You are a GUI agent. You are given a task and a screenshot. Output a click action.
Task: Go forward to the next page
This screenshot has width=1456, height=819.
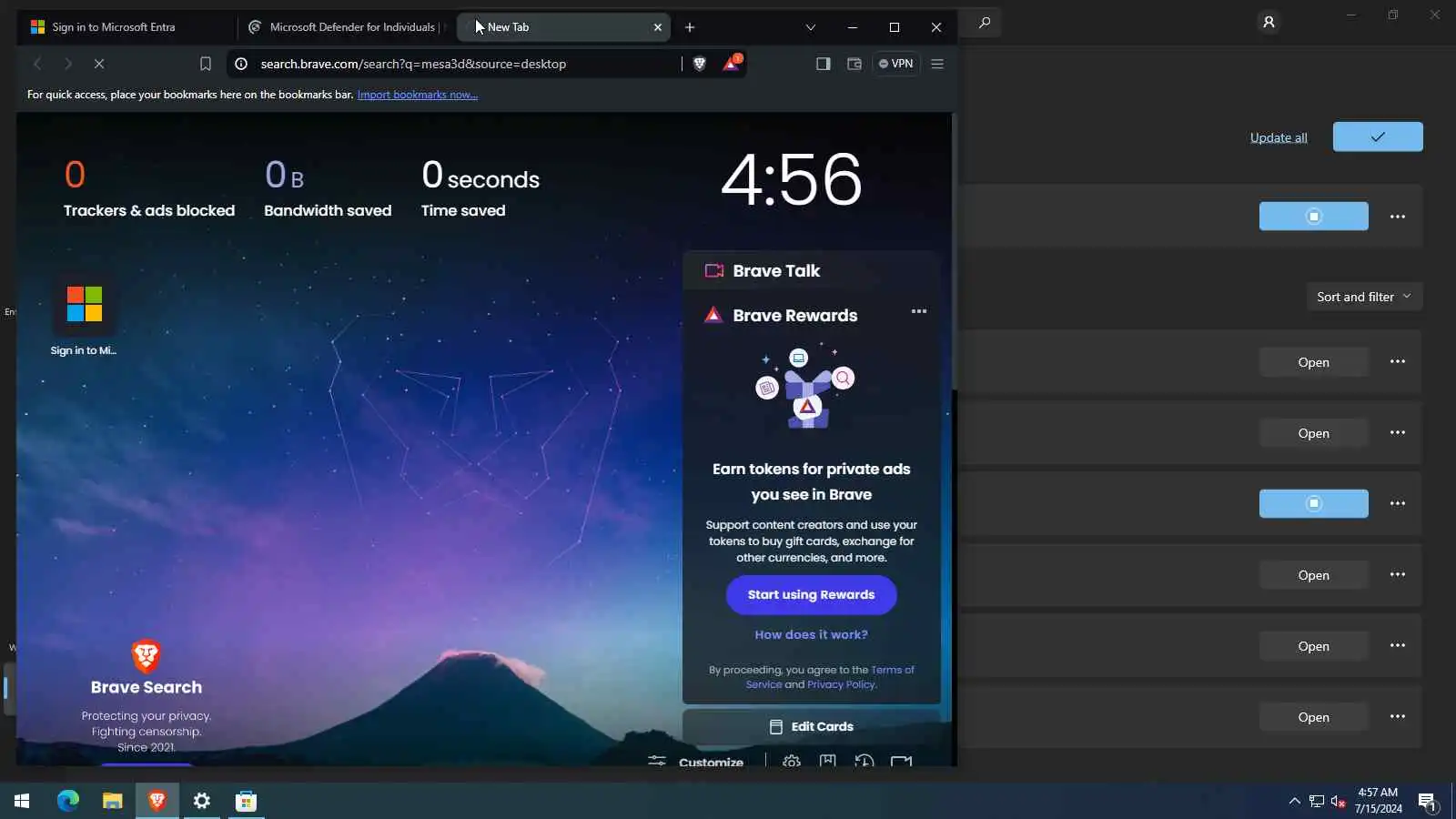tap(68, 64)
